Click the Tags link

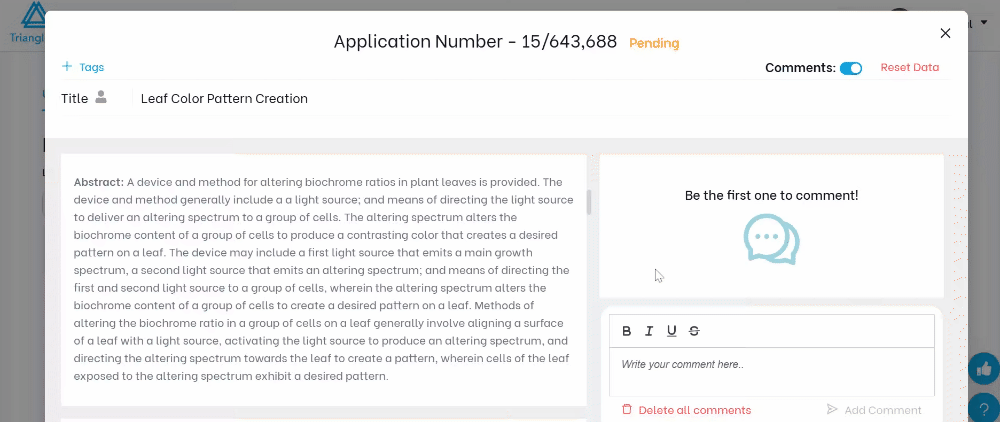click(92, 67)
